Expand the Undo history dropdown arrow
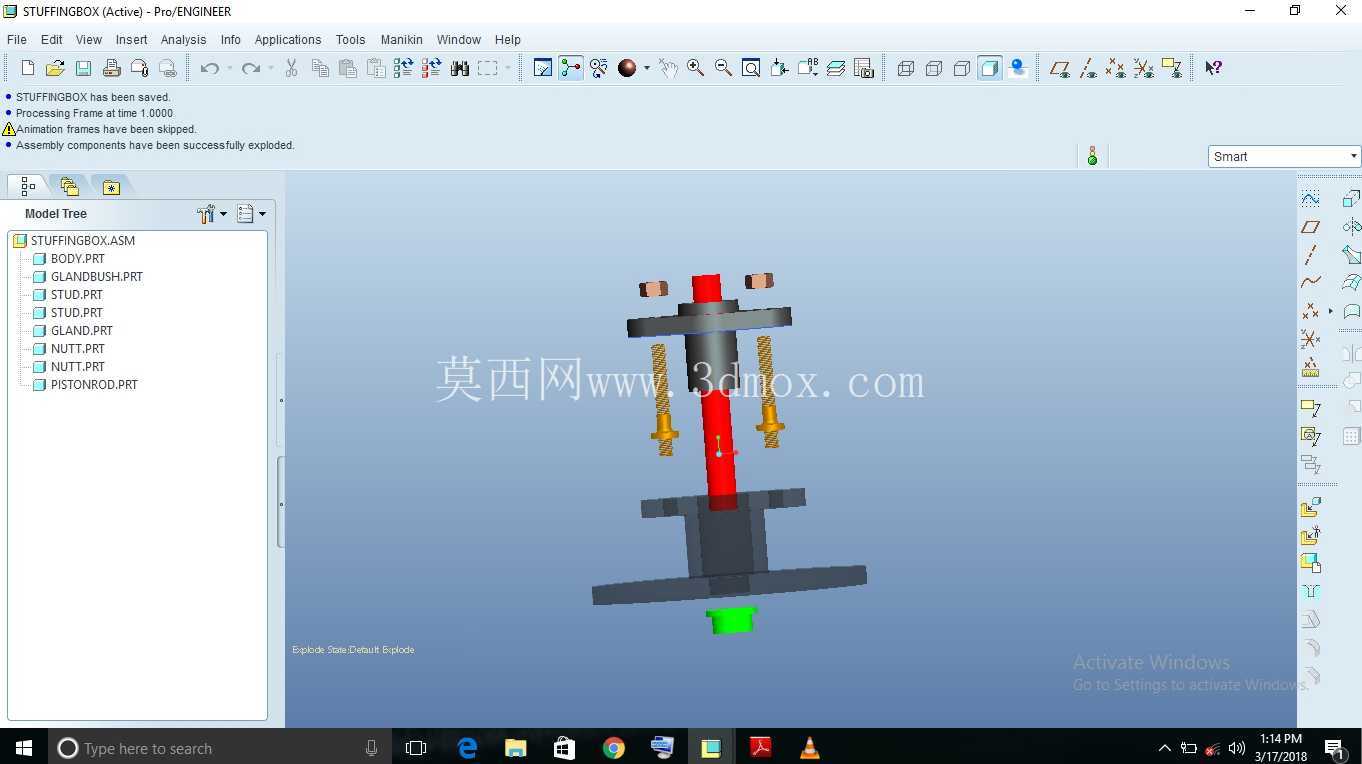1362x764 pixels. pos(229,68)
